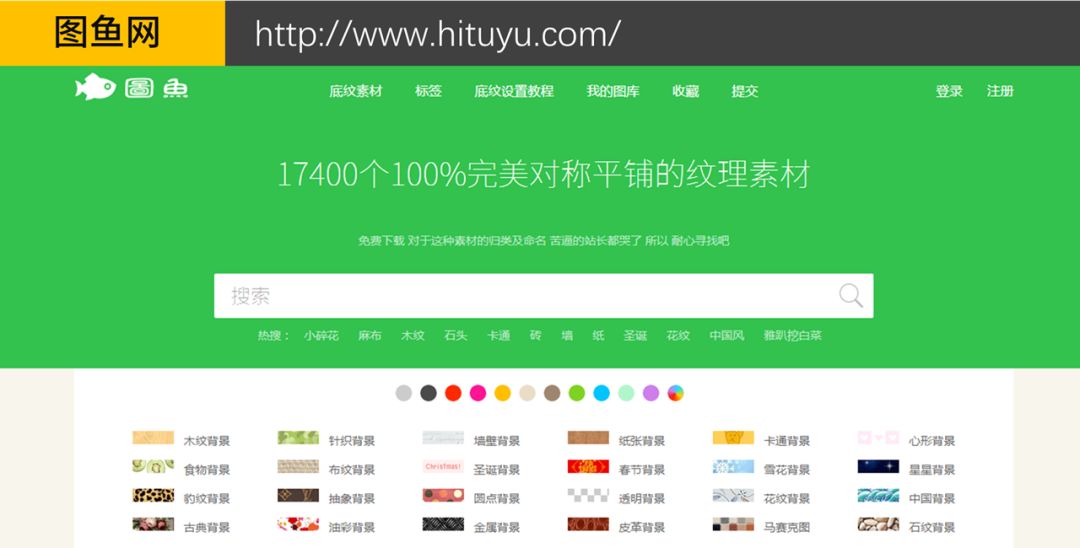
Task: Click the 中国背景 wave thumbnail
Action: click(878, 496)
